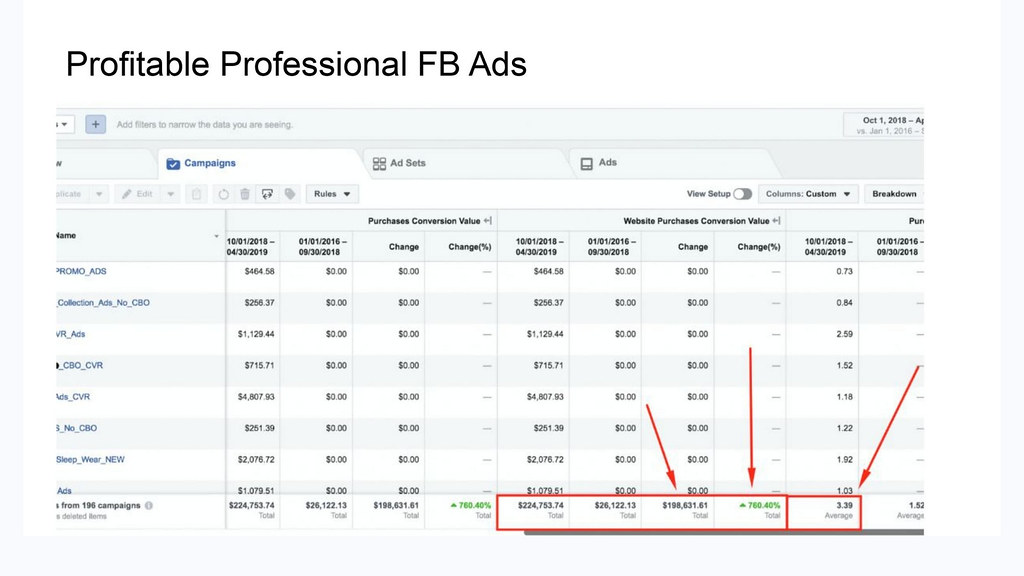Open the Columns: Custom dropdown

click(810, 193)
